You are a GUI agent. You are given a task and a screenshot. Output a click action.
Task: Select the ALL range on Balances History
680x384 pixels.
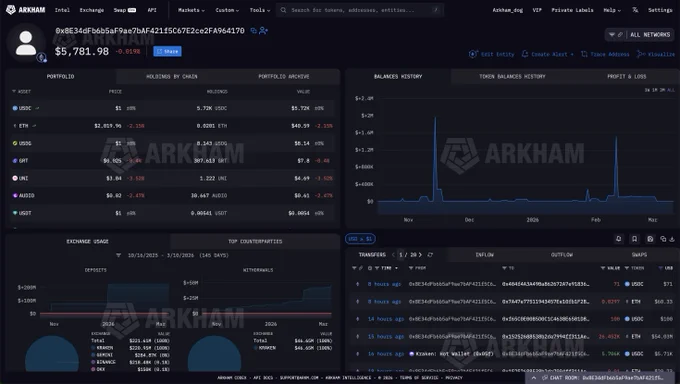[671, 90]
